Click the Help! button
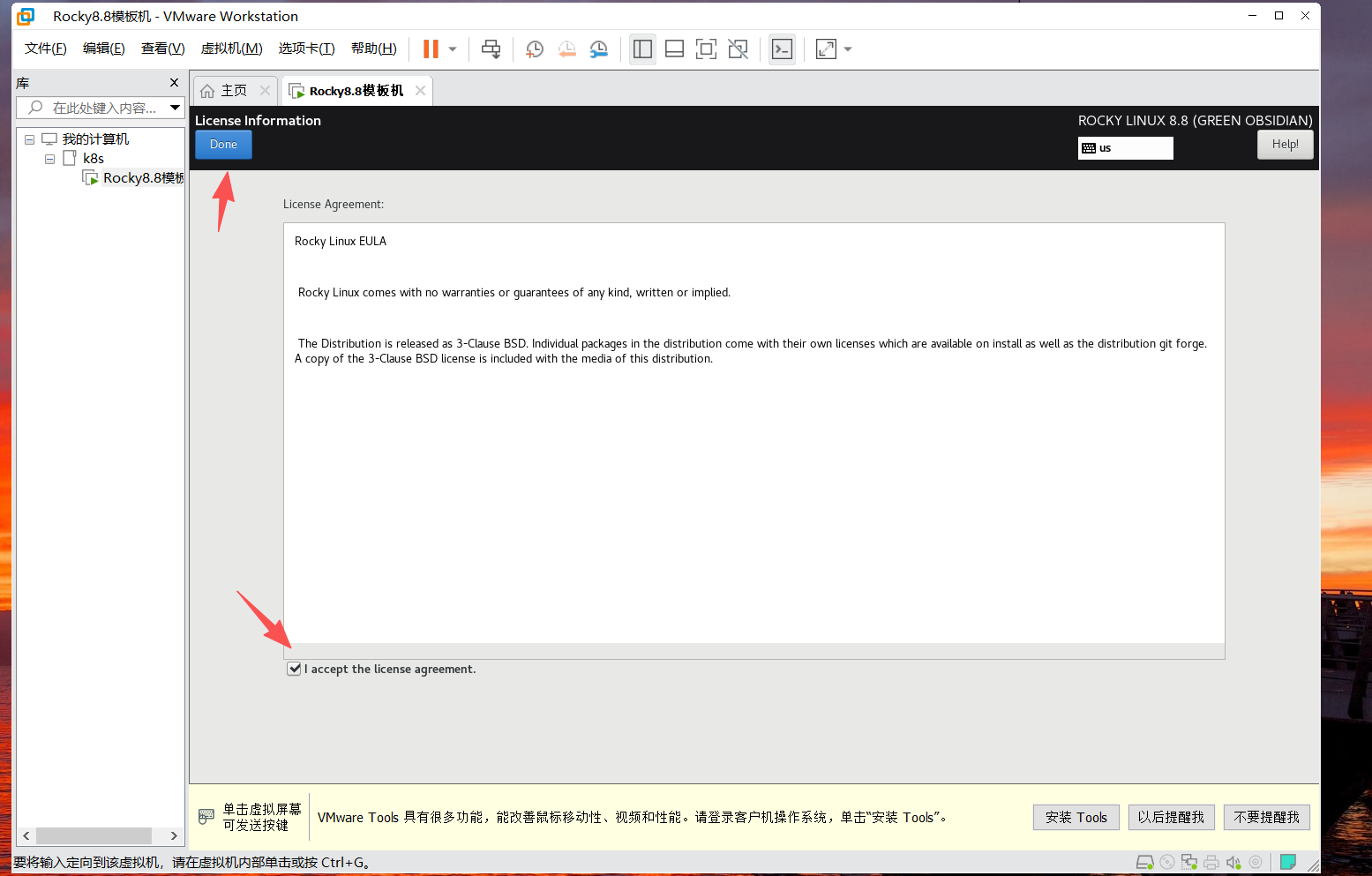Viewport: 1372px width, 876px height. pos(1285,145)
